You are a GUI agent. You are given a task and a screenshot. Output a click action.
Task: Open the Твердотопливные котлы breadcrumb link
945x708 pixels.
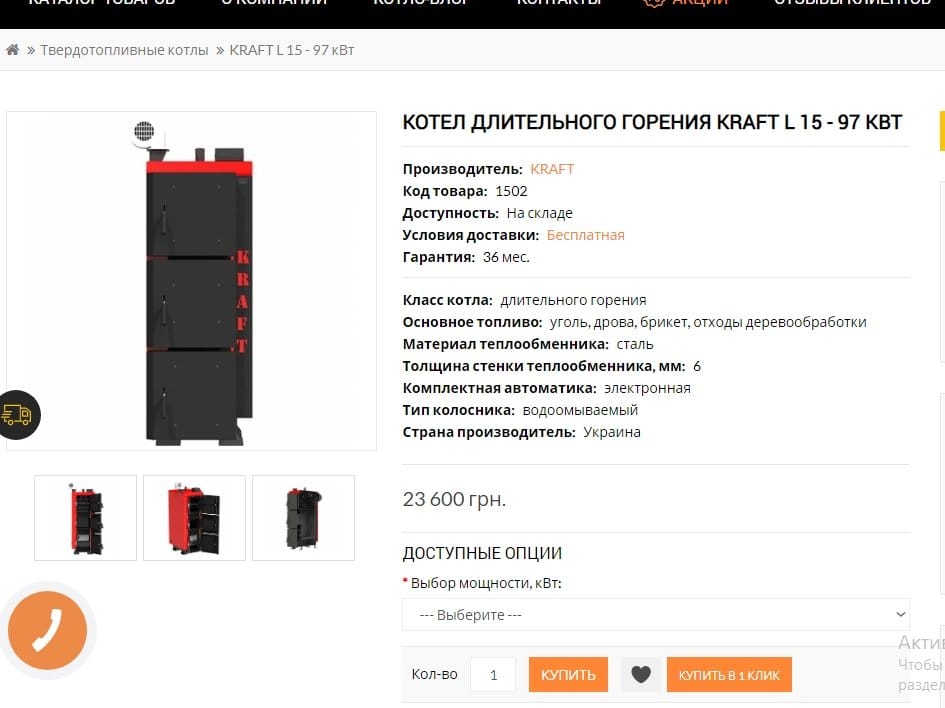click(124, 50)
